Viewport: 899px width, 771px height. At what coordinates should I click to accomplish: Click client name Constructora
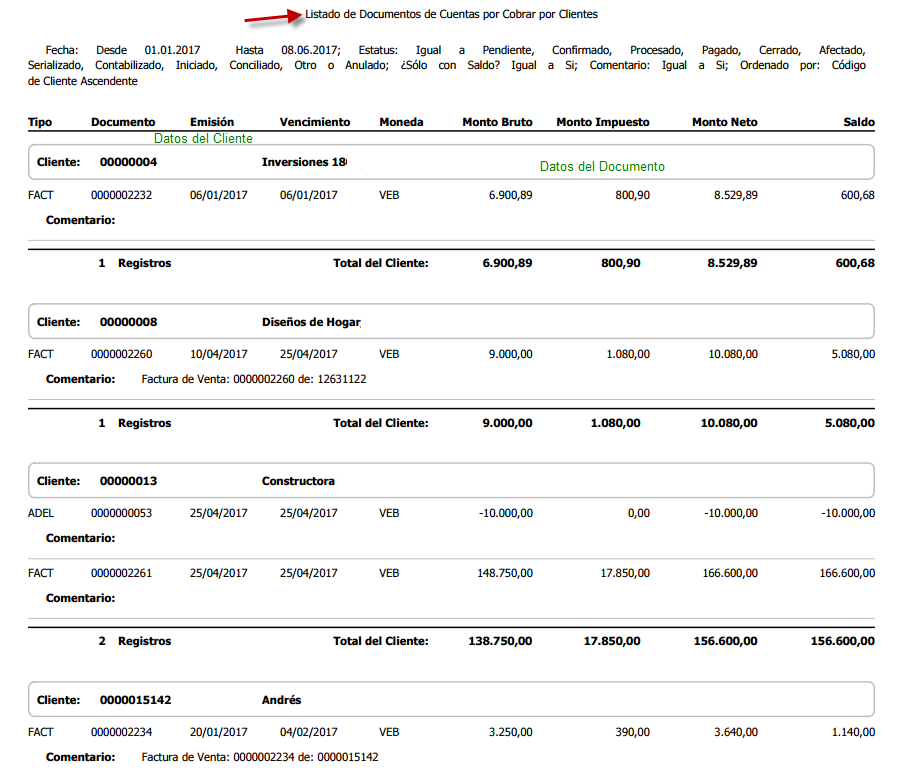tap(298, 482)
